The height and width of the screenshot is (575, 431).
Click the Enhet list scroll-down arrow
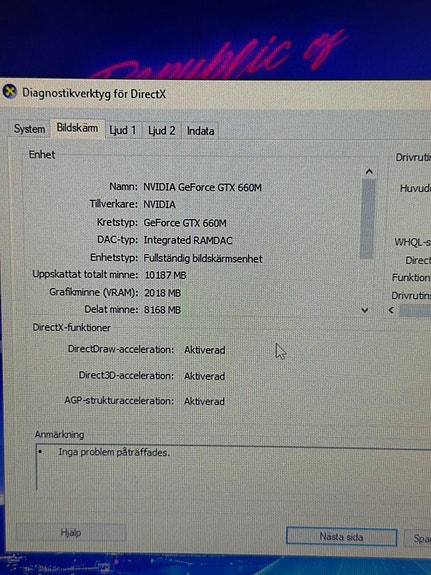click(x=365, y=310)
